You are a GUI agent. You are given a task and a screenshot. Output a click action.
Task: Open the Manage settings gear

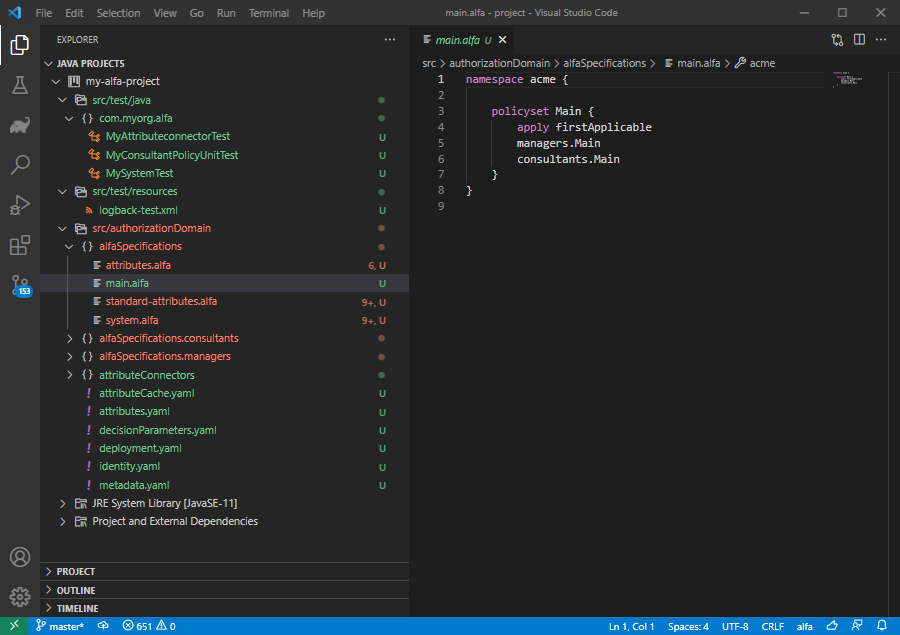coord(20,597)
